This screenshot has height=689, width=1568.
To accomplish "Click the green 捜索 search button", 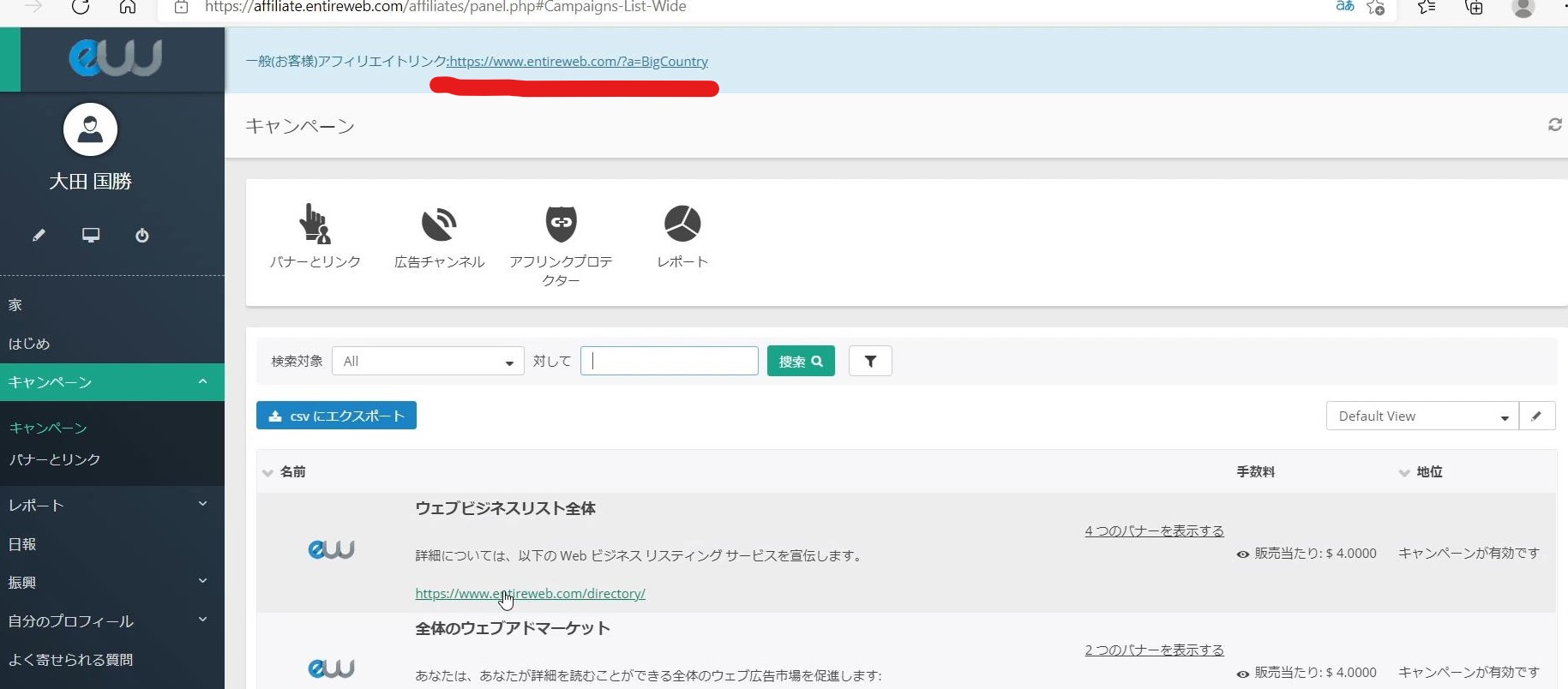I will (801, 361).
